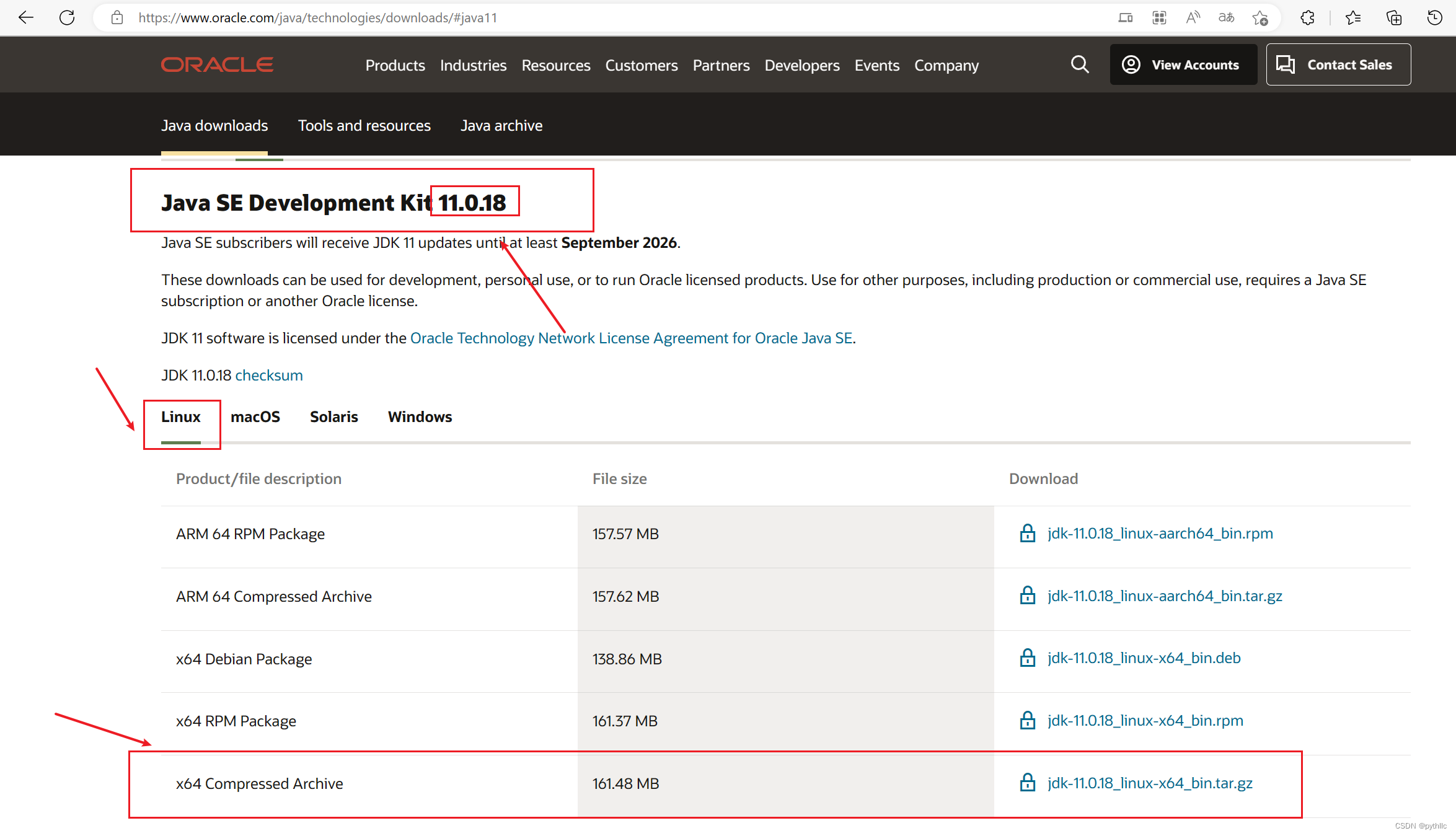Click the browser Back arrow
Screen dimensions: 1456x836
[26, 17]
